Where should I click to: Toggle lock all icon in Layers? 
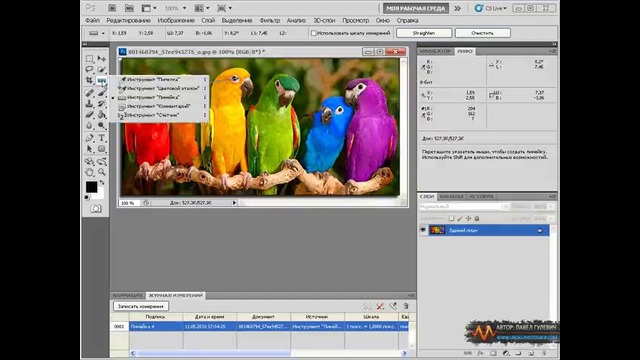coord(477,219)
